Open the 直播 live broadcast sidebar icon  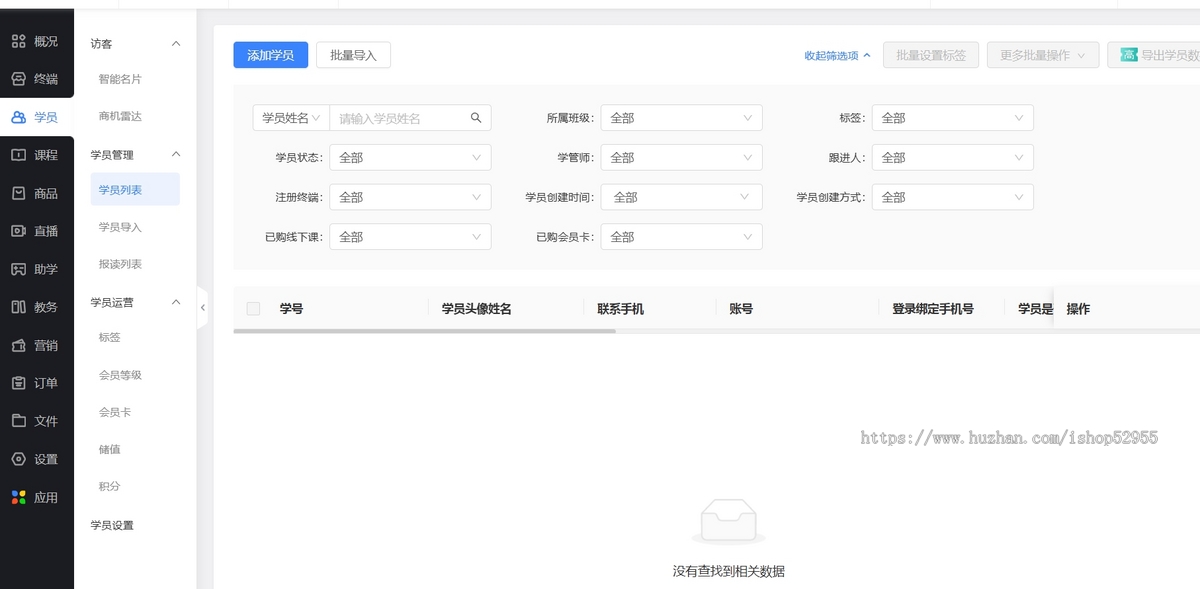18,231
